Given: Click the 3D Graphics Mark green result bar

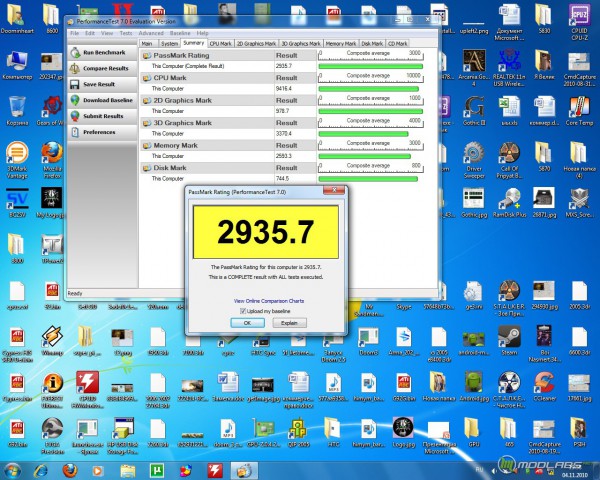Looking at the screenshot, I should (x=363, y=134).
